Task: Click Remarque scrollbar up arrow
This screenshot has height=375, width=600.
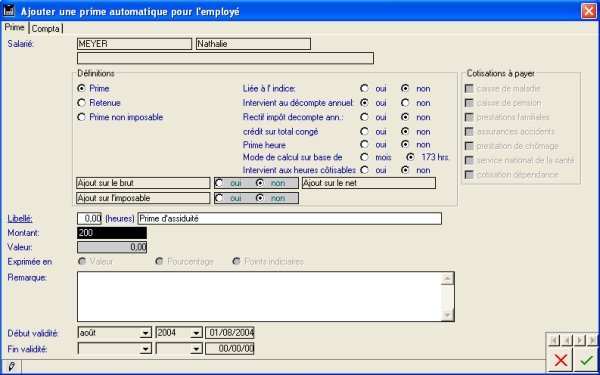Action: tap(447, 279)
